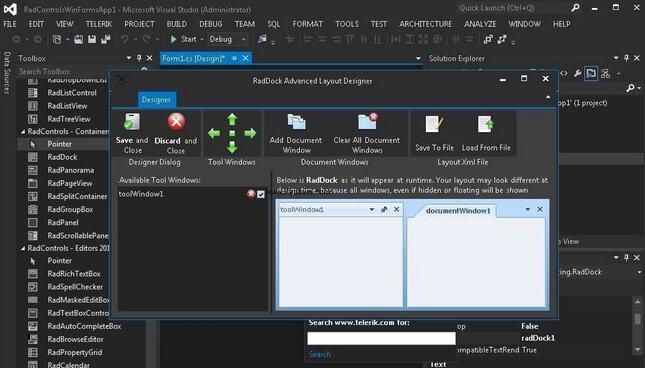Screen dimensions: 645x368
Task: Open documentWindow1 tab strip dropdown arrow
Action: click(527, 209)
